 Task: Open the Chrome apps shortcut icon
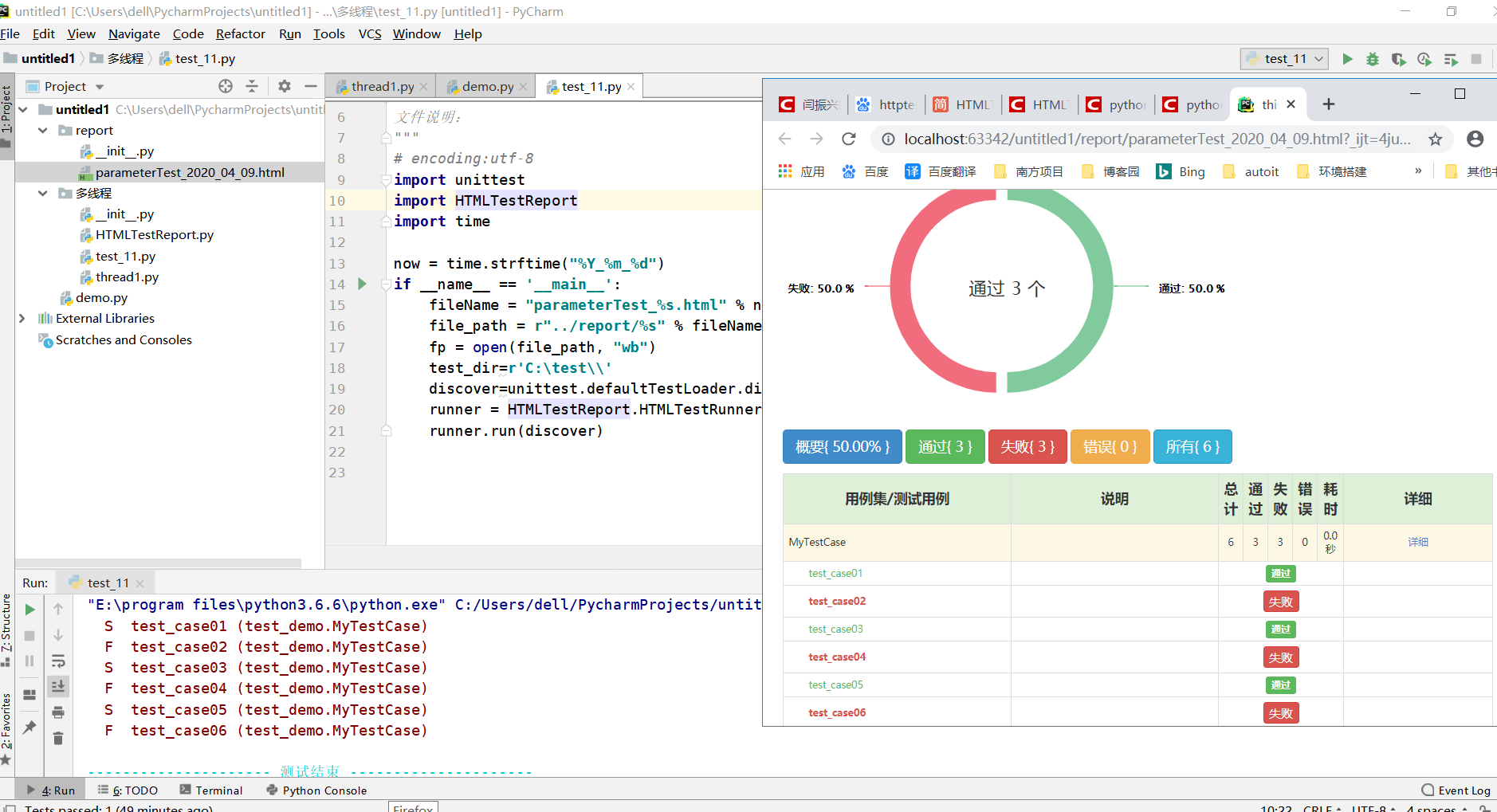[785, 171]
